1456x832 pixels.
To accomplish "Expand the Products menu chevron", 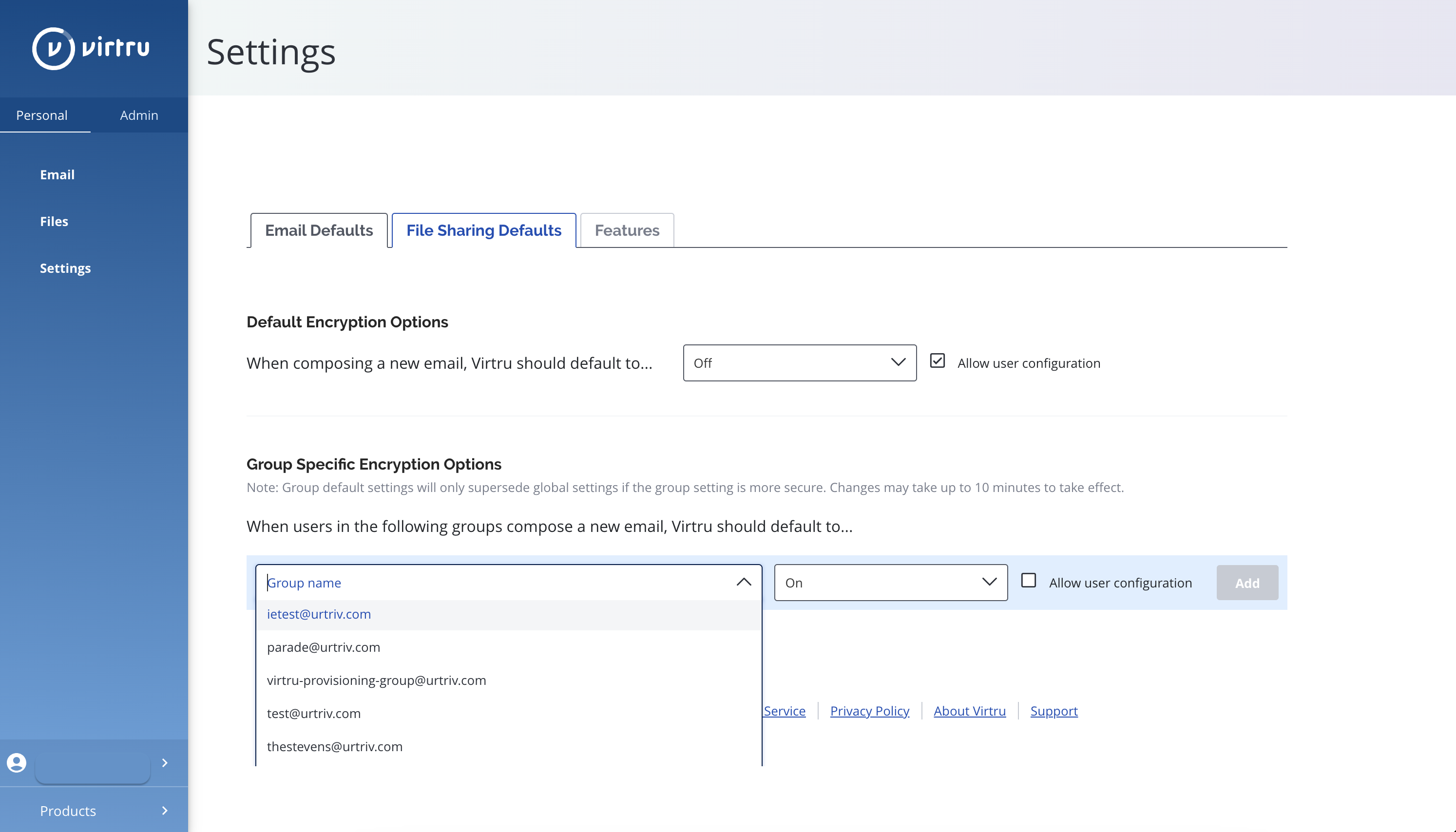I will pos(165,810).
